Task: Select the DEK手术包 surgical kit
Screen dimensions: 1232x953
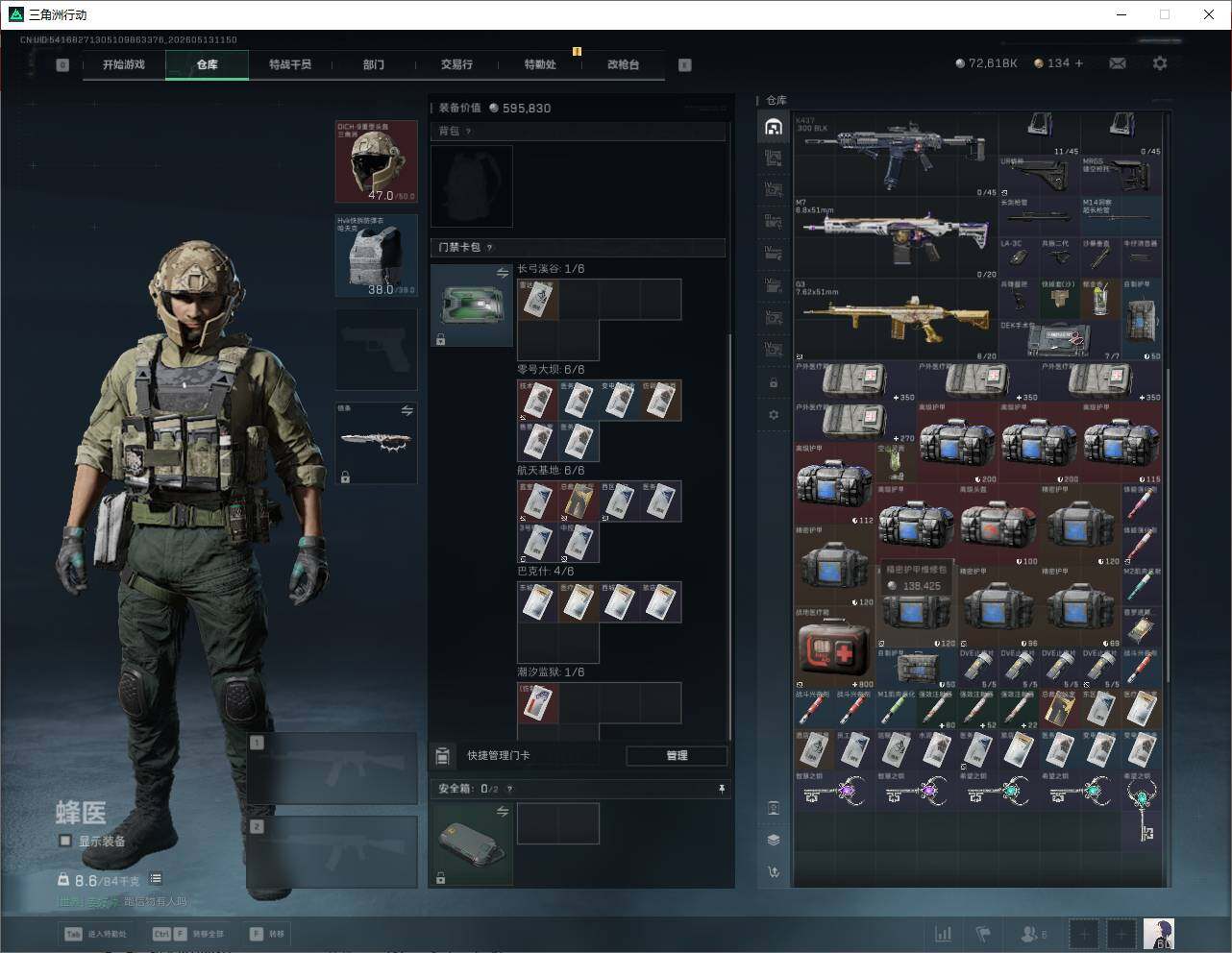Action: tap(1059, 340)
